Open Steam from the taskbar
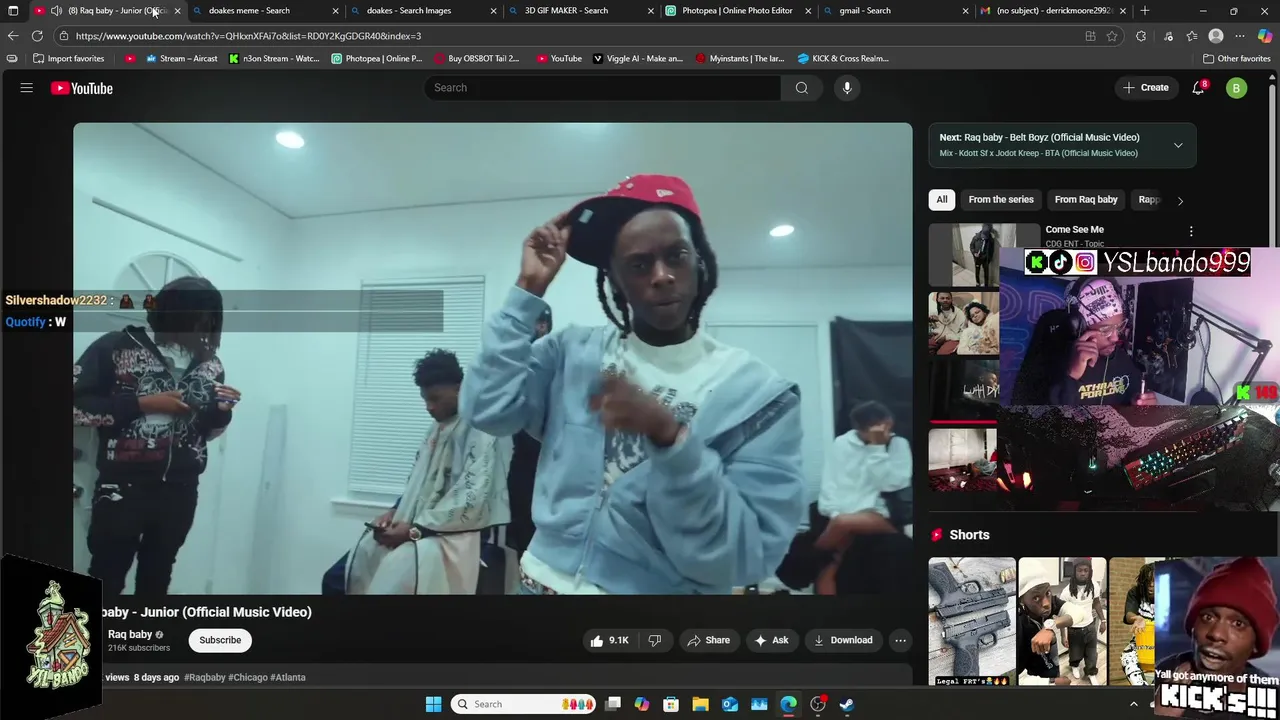The image size is (1280, 720). tap(846, 704)
